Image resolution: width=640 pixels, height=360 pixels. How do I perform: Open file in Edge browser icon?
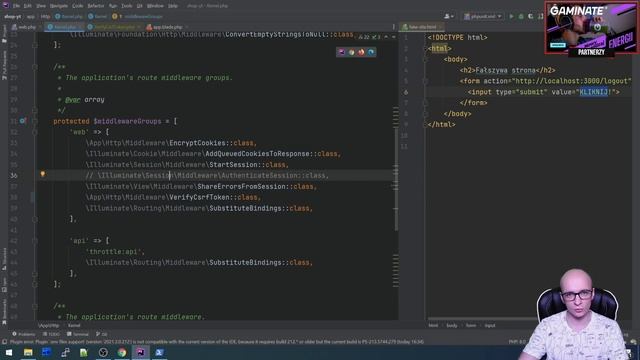371,52
